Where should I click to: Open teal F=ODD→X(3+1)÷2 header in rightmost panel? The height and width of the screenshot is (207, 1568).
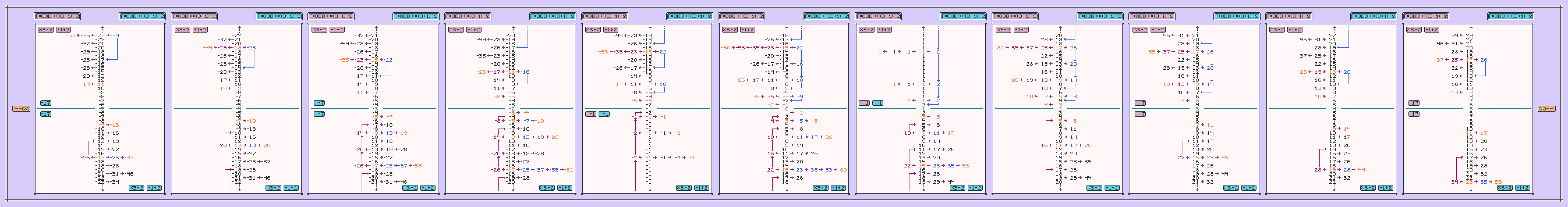coord(1510,16)
